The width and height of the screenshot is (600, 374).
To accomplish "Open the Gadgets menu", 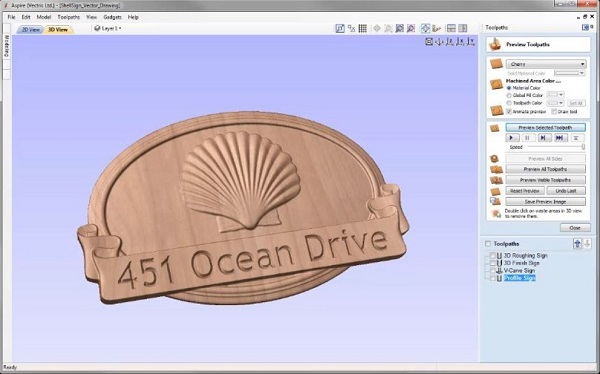I will pyautogui.click(x=112, y=17).
